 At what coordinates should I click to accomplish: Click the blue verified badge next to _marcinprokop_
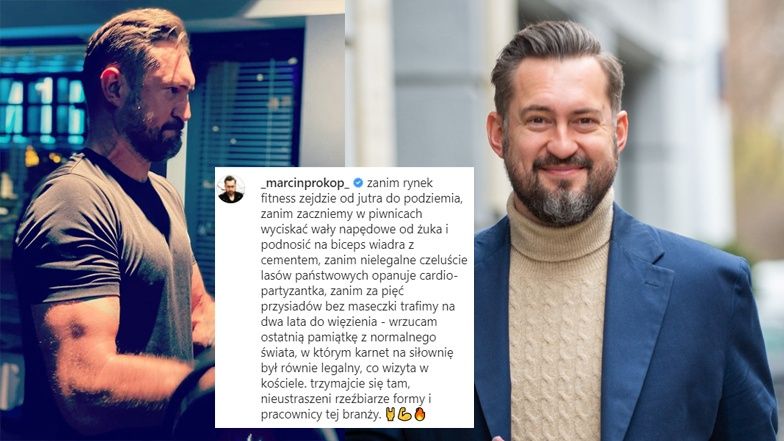point(358,183)
